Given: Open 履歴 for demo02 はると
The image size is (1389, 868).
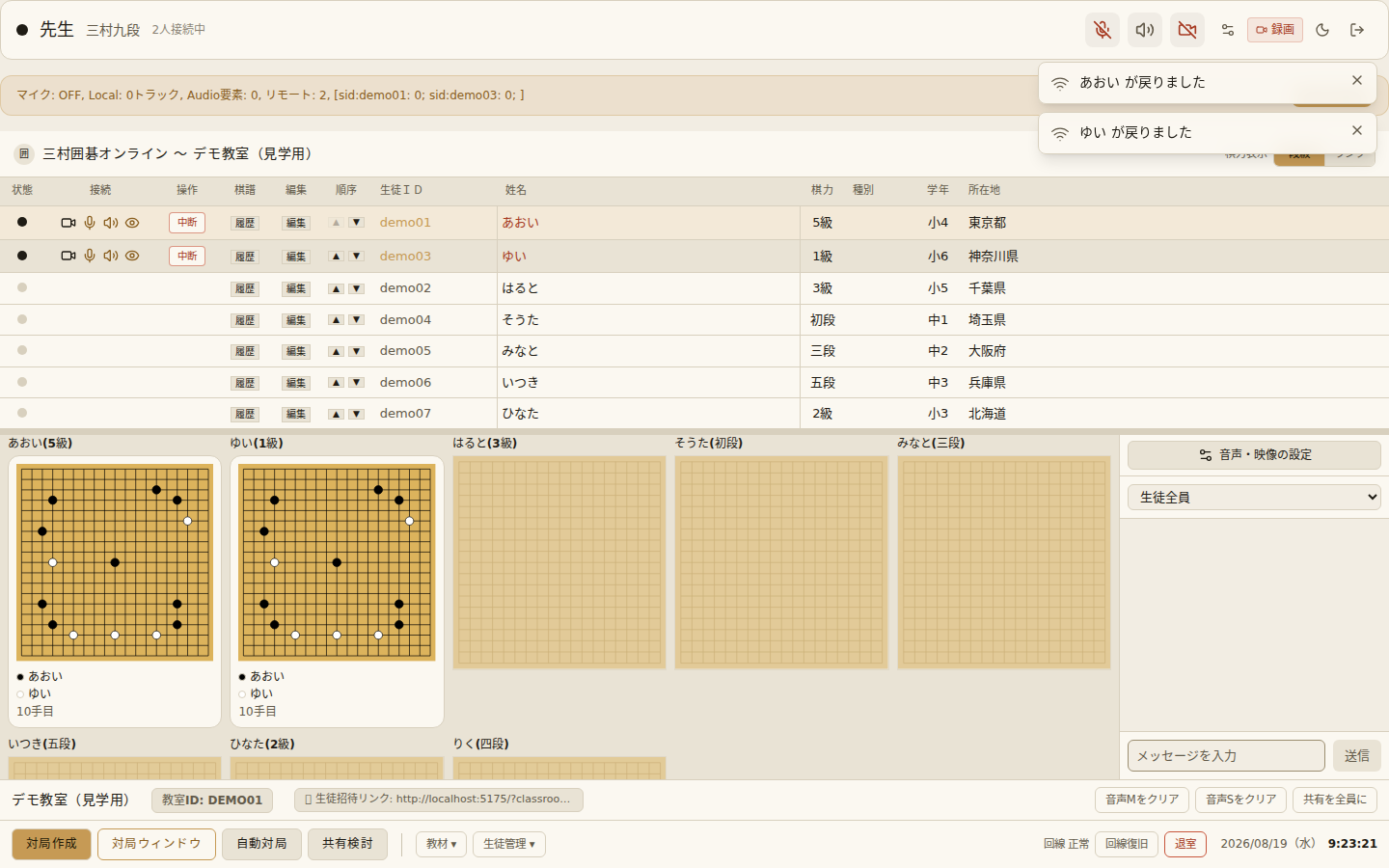Looking at the screenshot, I should (245, 288).
